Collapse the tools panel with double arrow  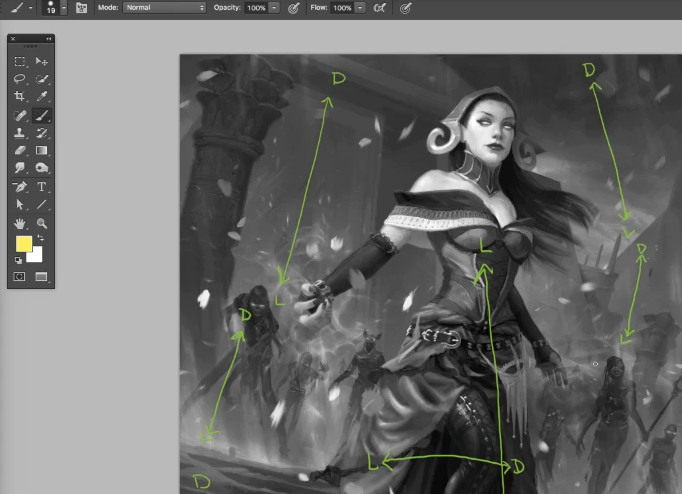(x=49, y=39)
